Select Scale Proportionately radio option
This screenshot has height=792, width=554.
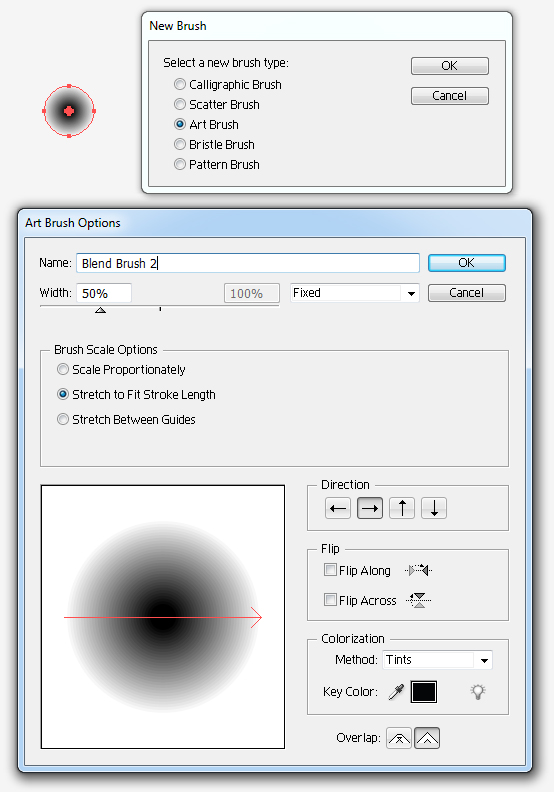click(63, 369)
